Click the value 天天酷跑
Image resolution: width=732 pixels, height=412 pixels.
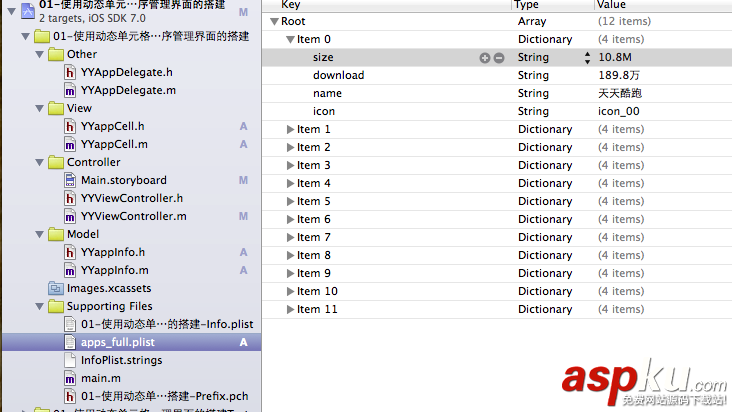pos(620,93)
